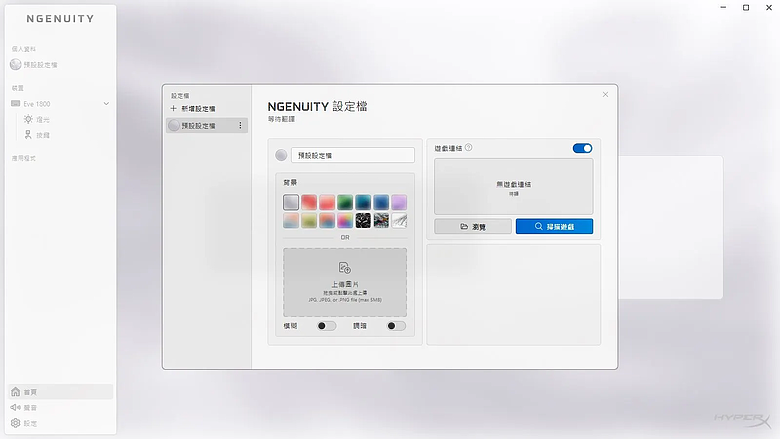Select the default profile row in dialog list
This screenshot has width=780, height=439.
click(x=207, y=125)
